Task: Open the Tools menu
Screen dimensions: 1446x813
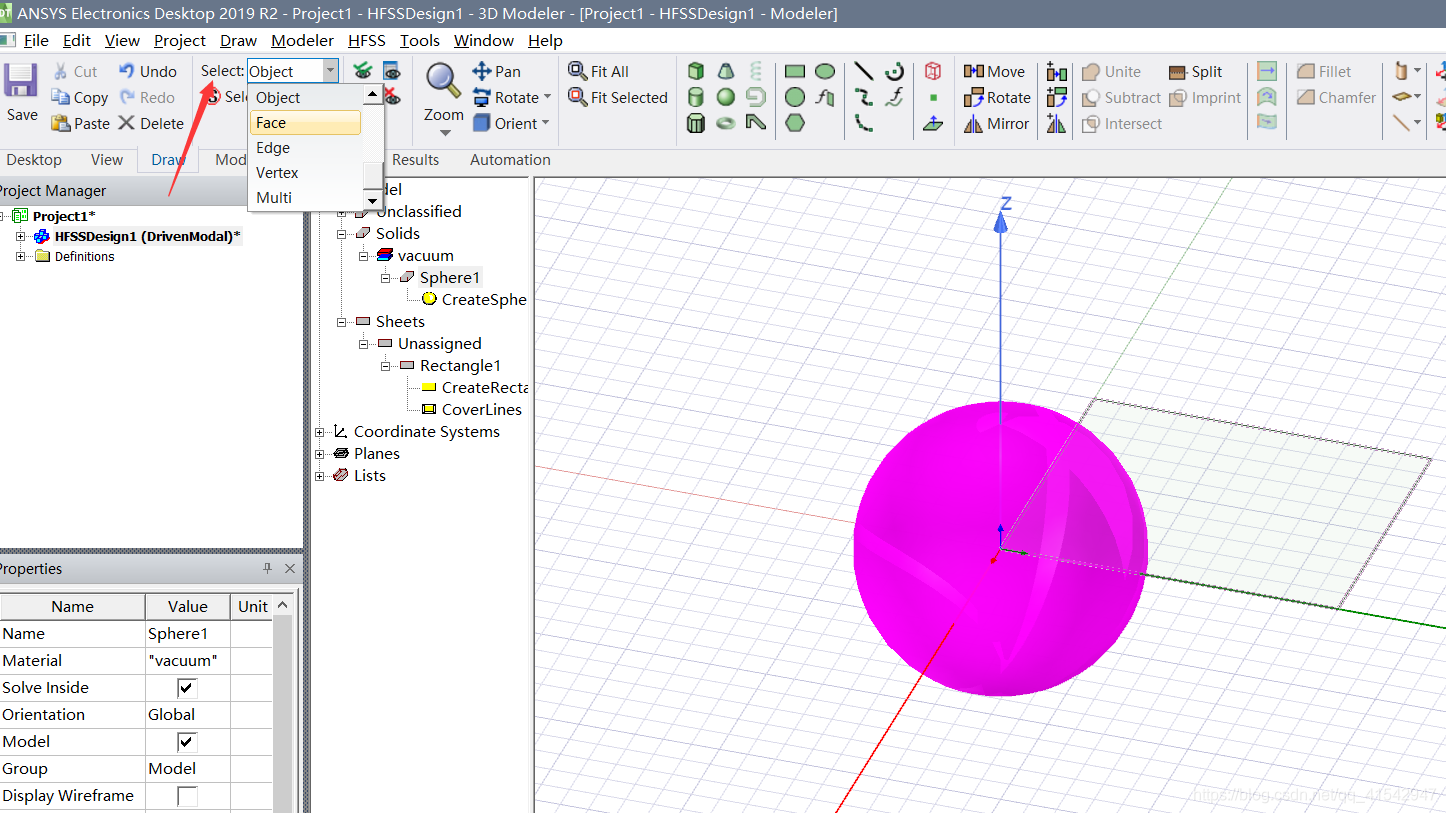Action: tap(420, 40)
